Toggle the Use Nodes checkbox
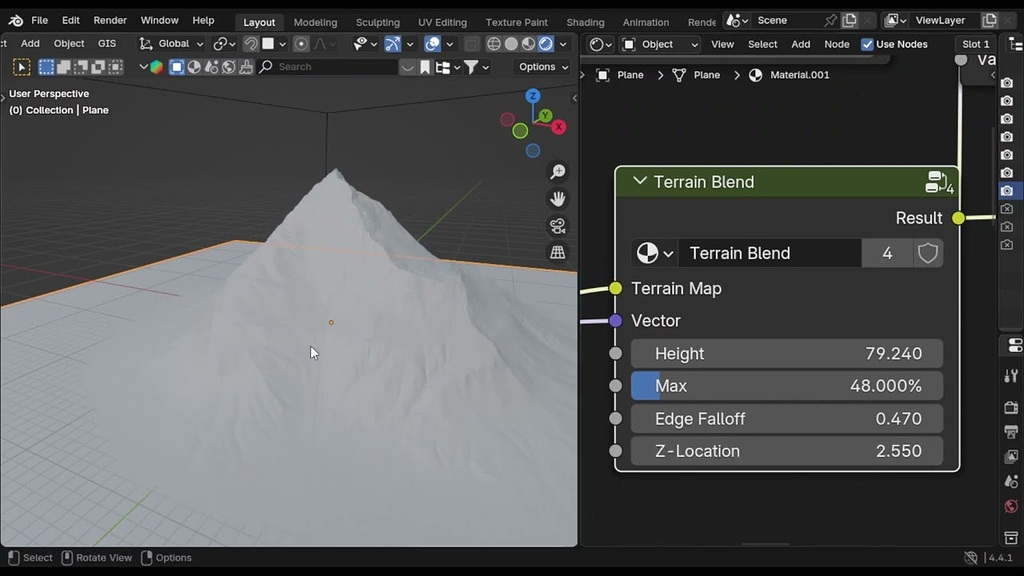Viewport: 1024px width, 576px height. pyautogui.click(x=867, y=44)
